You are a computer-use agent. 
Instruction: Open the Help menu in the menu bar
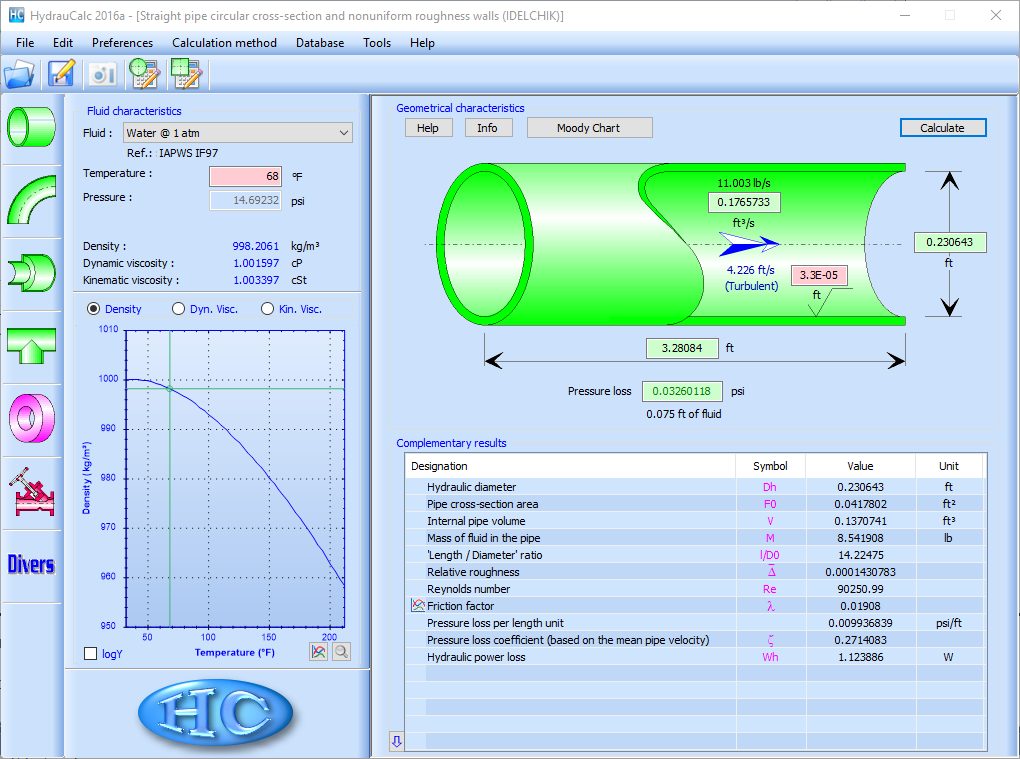pos(422,43)
